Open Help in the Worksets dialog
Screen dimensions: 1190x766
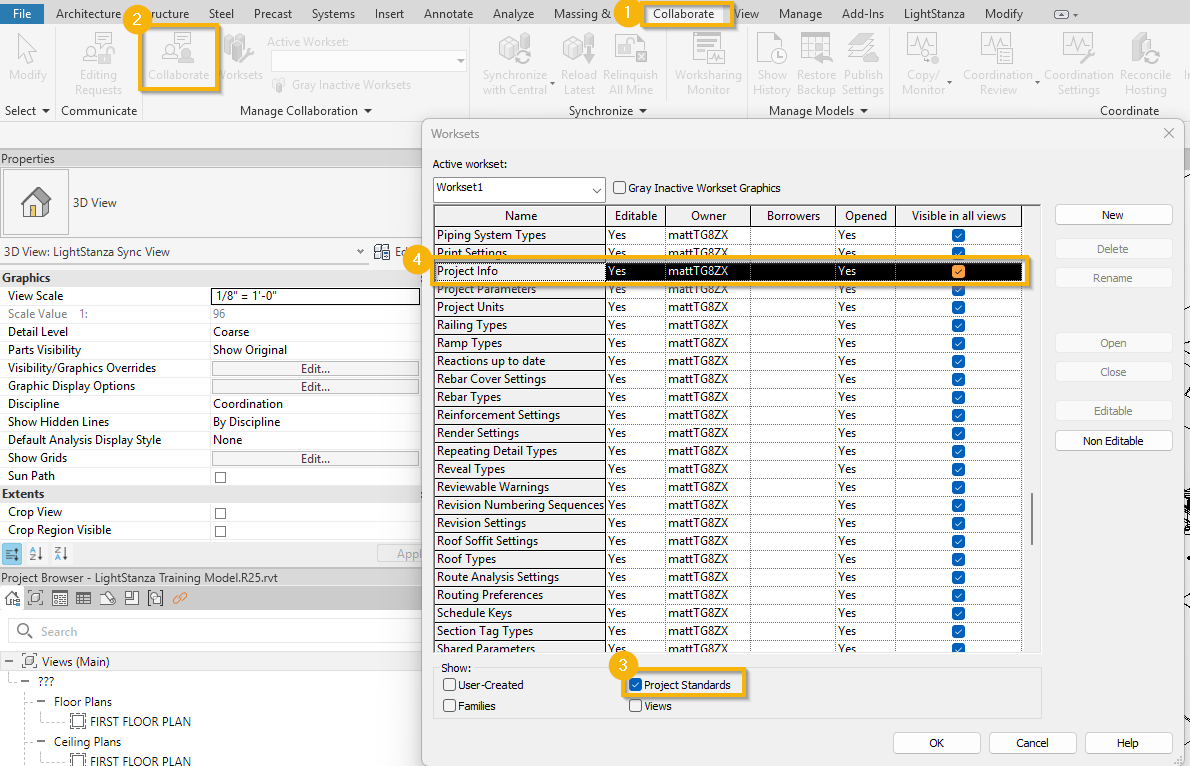(x=1128, y=742)
